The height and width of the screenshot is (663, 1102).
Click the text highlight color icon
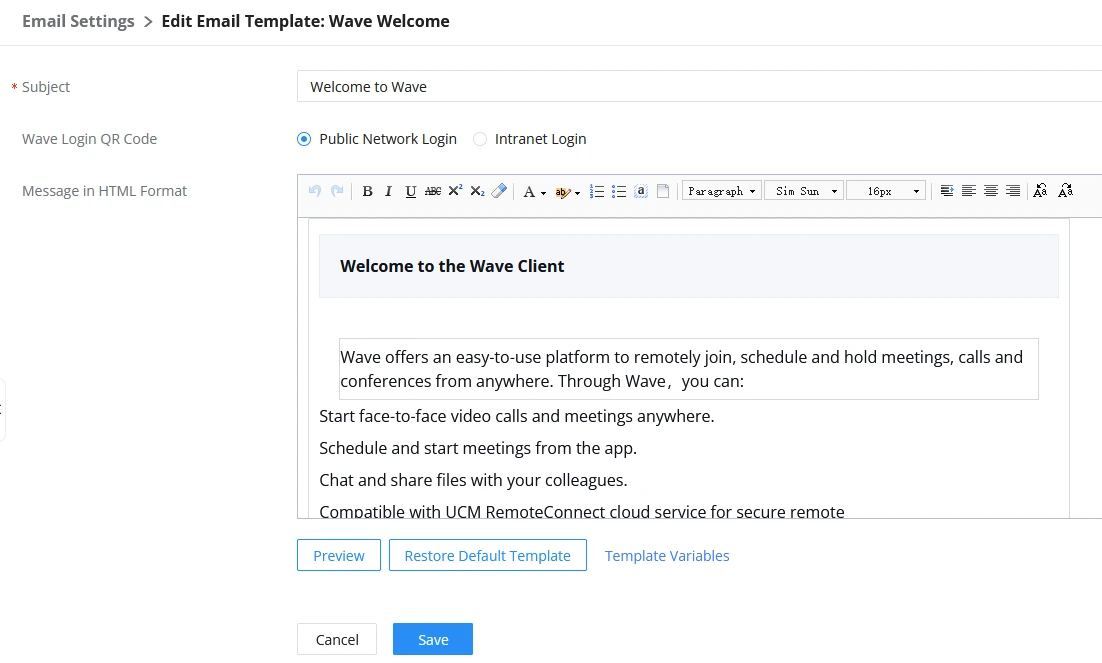[x=562, y=192]
